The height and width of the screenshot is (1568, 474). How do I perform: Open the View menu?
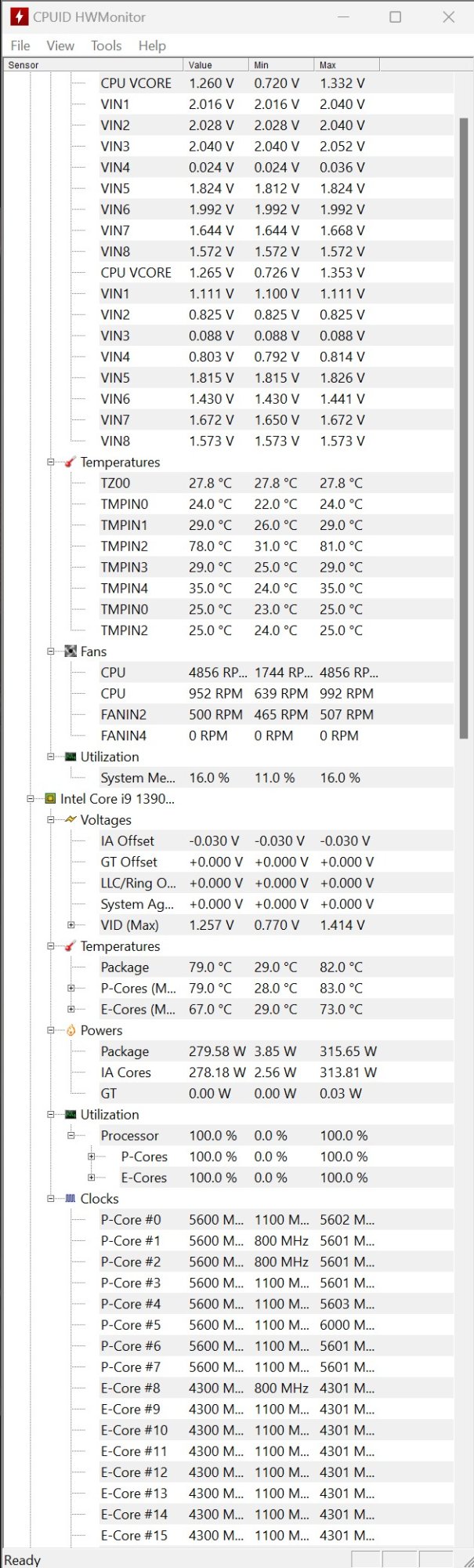click(60, 45)
